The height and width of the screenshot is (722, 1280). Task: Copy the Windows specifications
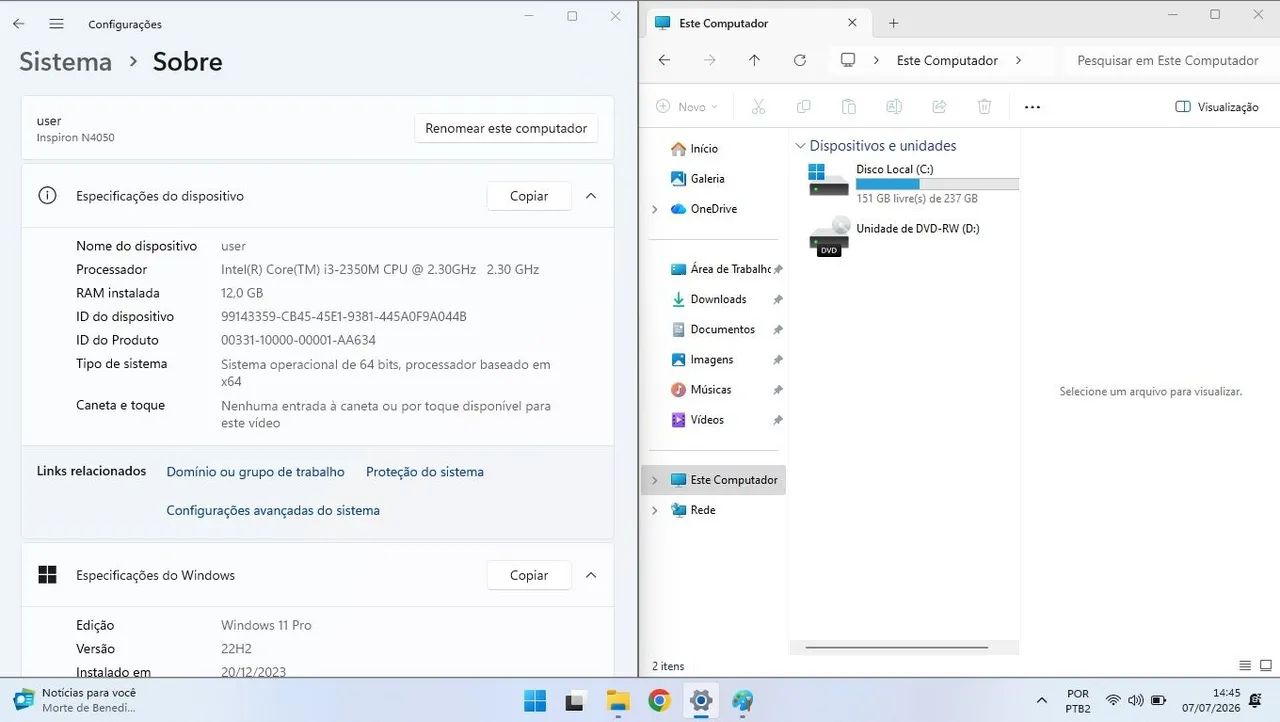point(529,575)
